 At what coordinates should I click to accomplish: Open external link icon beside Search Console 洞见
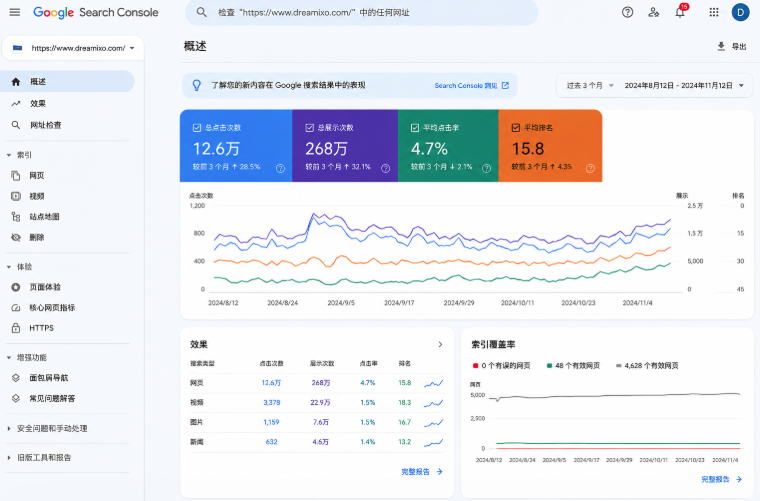(x=505, y=85)
